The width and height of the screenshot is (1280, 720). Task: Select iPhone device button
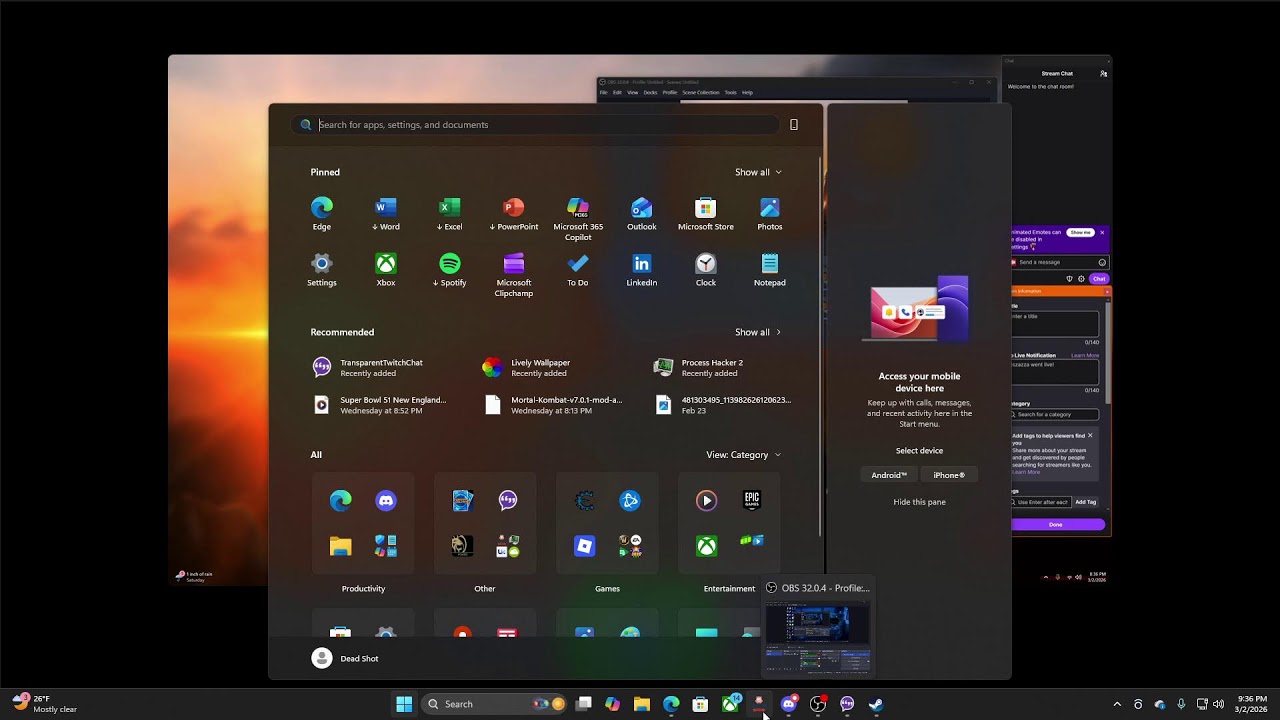949,475
